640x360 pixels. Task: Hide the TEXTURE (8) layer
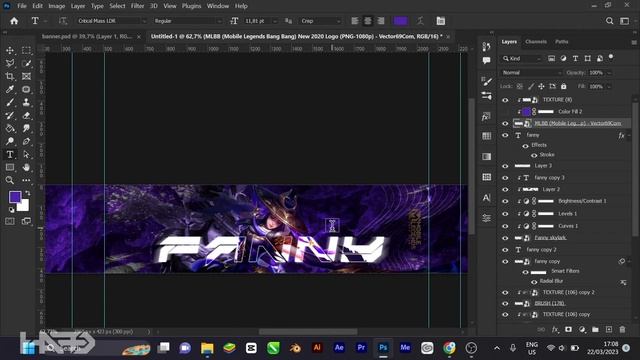click(505, 100)
